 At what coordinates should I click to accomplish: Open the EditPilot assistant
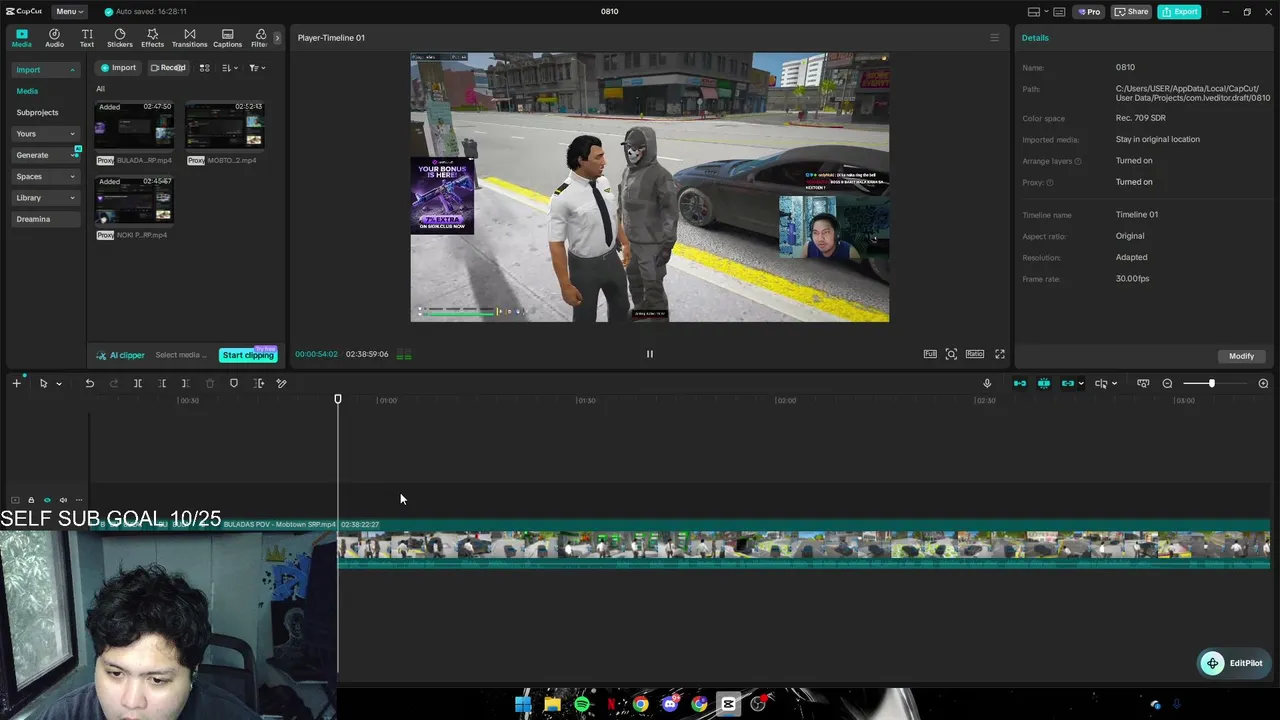(1233, 663)
